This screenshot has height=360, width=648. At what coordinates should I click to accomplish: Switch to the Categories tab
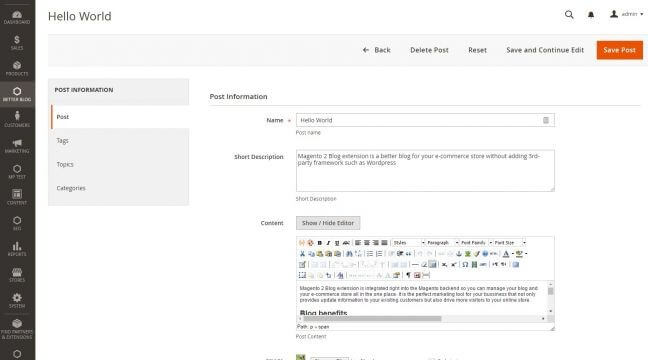click(x=120, y=188)
